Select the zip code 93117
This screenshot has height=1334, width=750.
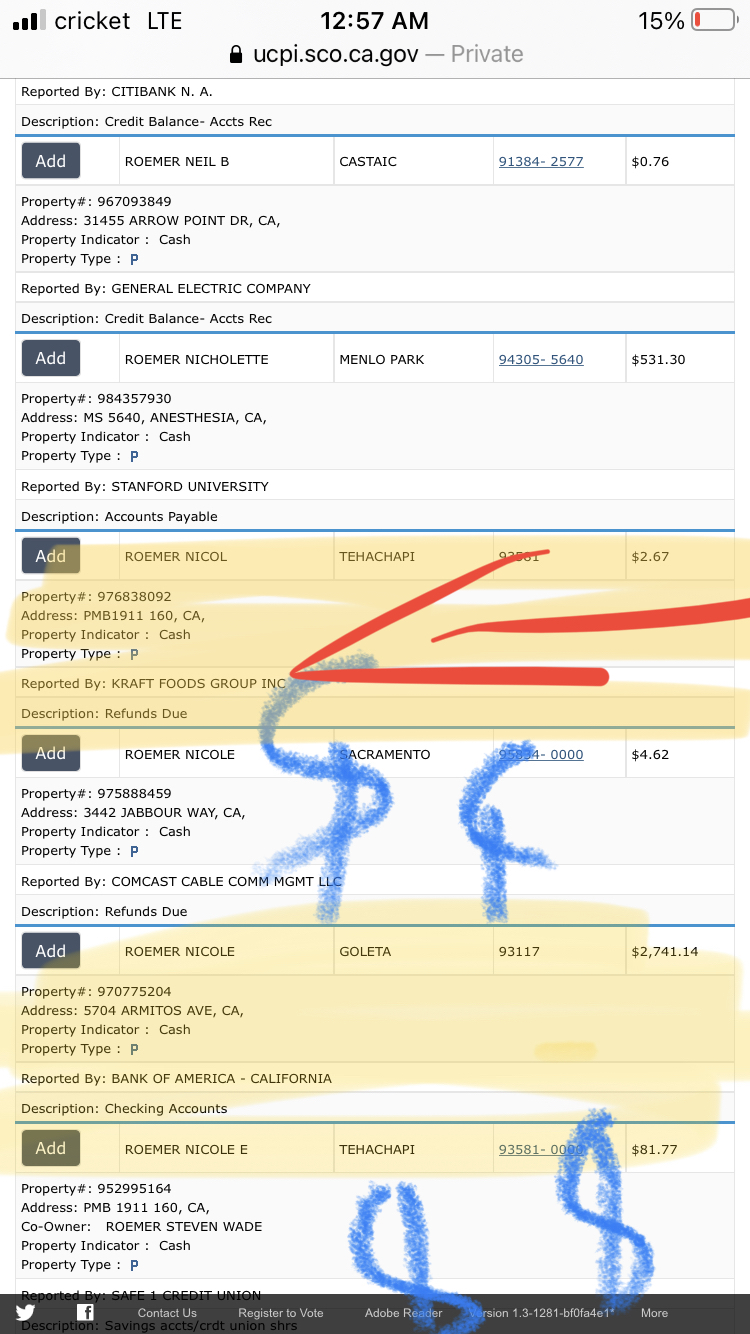click(x=519, y=952)
